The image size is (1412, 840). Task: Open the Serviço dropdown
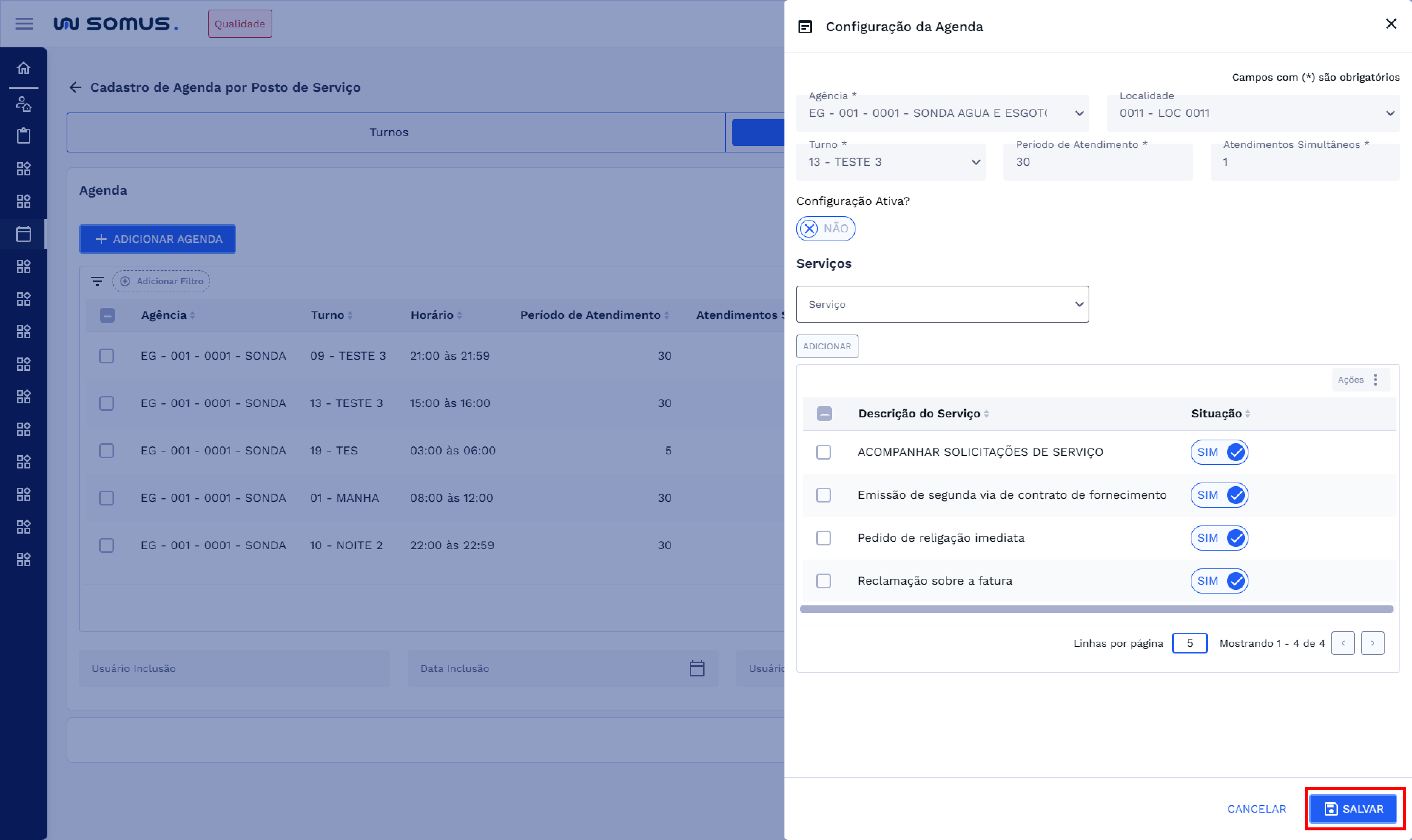tap(942, 305)
